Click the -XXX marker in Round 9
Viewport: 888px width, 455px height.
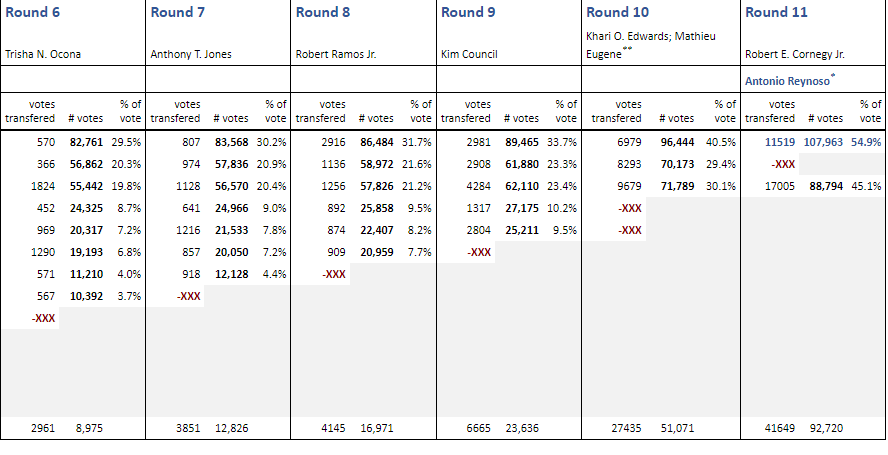[x=480, y=252]
